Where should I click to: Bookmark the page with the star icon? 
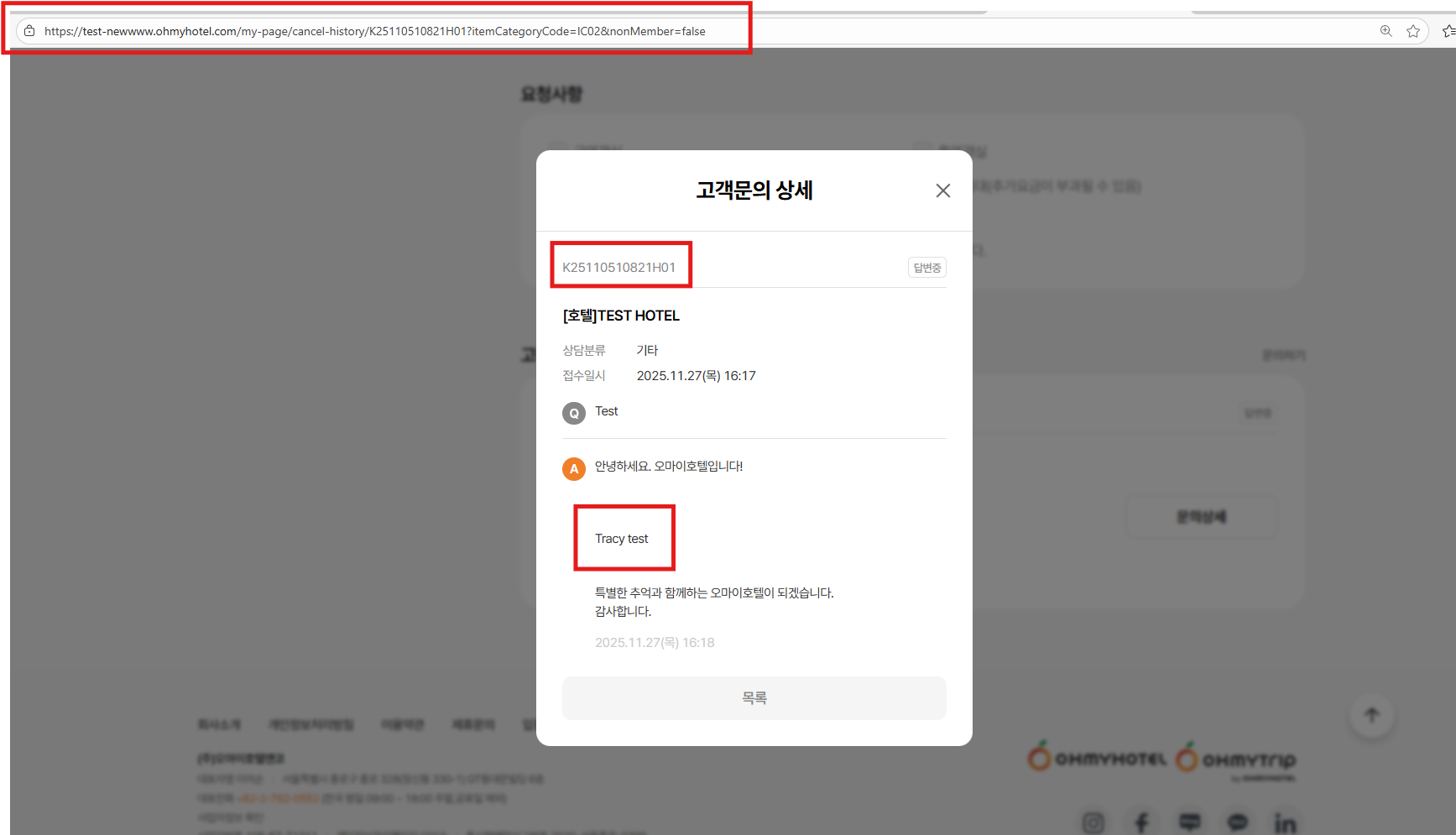[x=1413, y=31]
